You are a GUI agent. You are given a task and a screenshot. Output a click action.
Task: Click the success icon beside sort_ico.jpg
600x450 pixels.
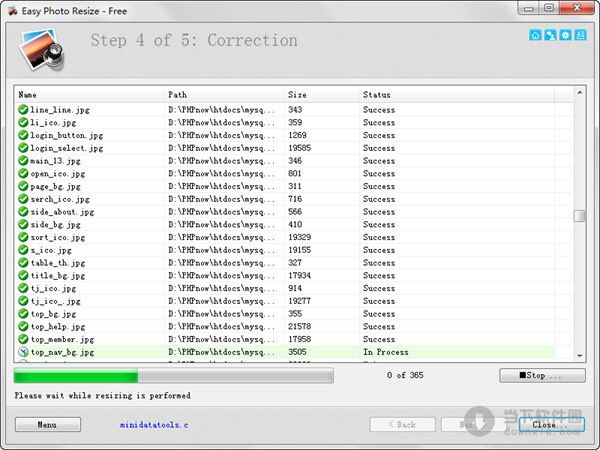tap(23, 237)
